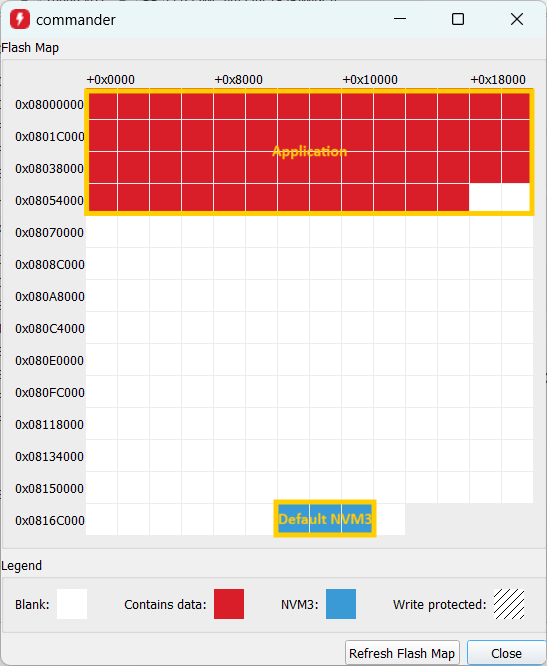
Task: Click the +0x18000 column offset header
Action: tap(498, 80)
